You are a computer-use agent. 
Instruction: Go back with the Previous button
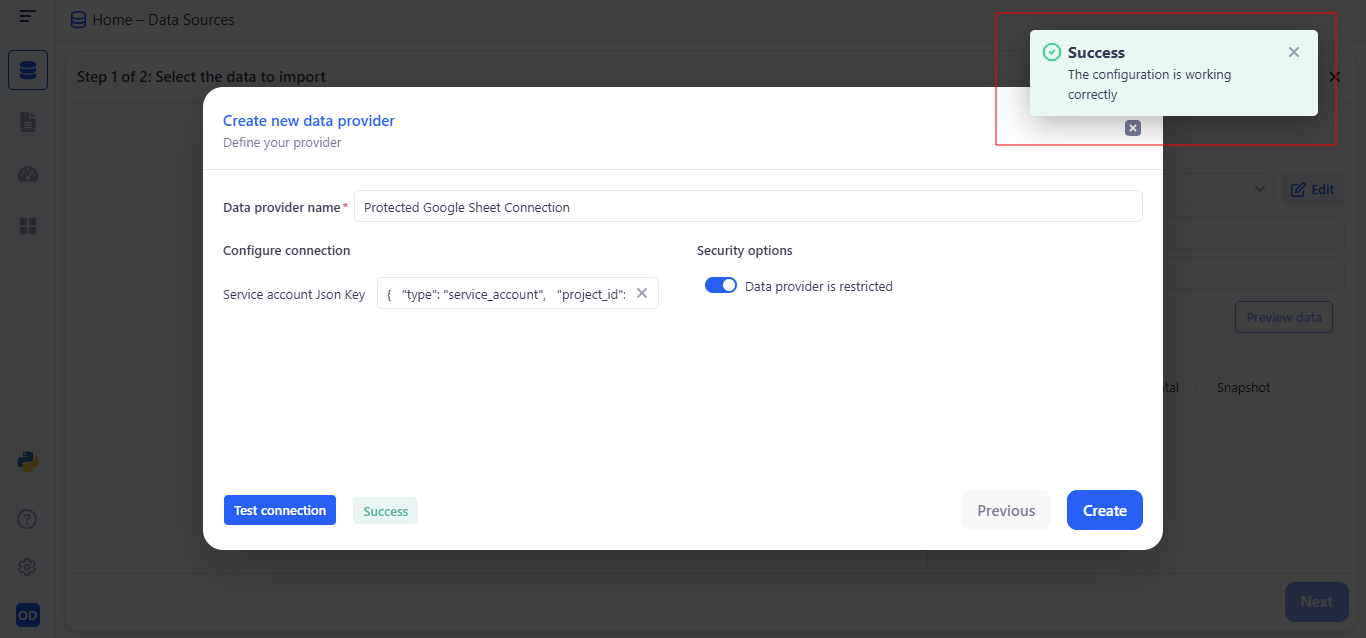[x=1006, y=510]
